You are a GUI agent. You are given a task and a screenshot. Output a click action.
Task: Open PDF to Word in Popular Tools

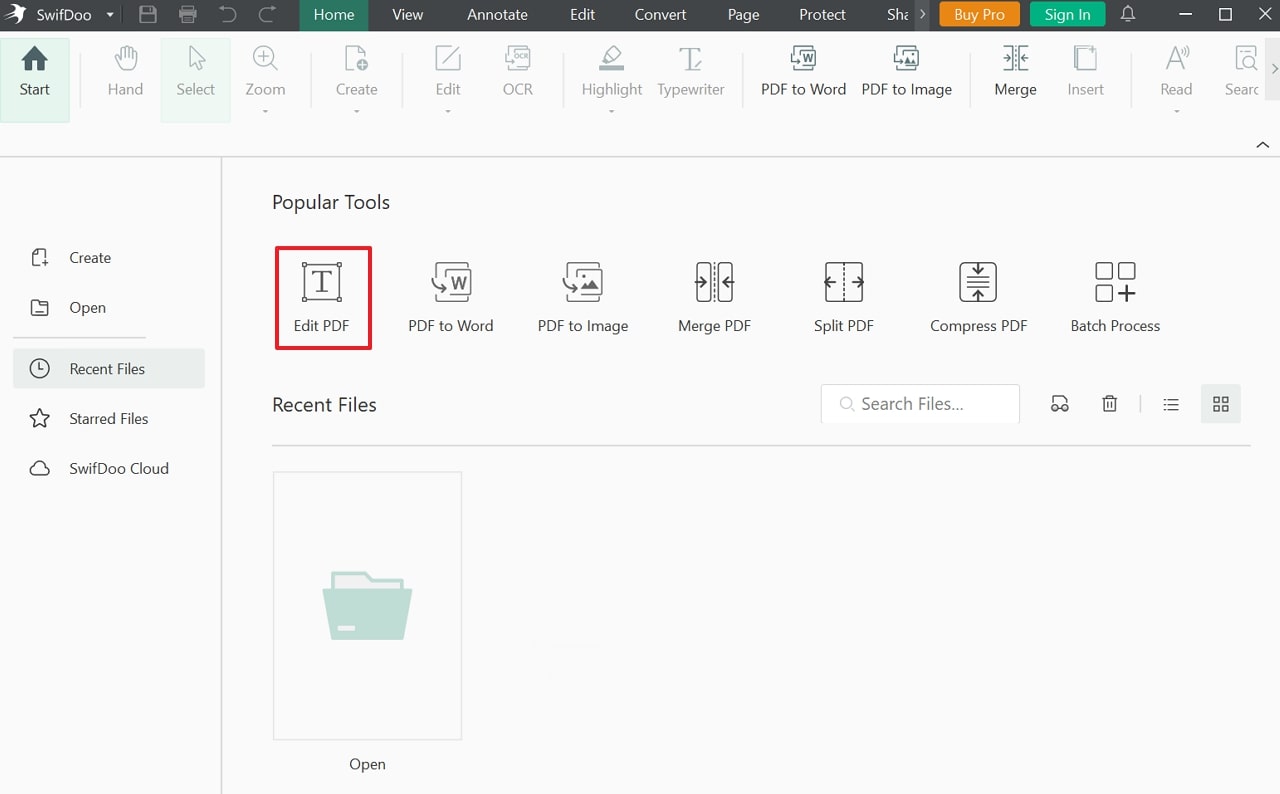pyautogui.click(x=451, y=298)
